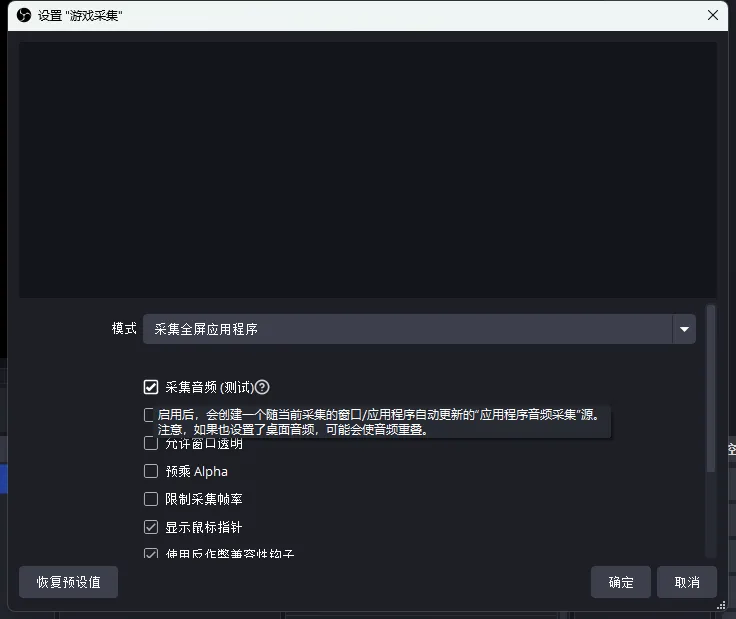Uncheck the 采集音频 (测试) checkbox
The height and width of the screenshot is (619, 736).
click(x=151, y=387)
